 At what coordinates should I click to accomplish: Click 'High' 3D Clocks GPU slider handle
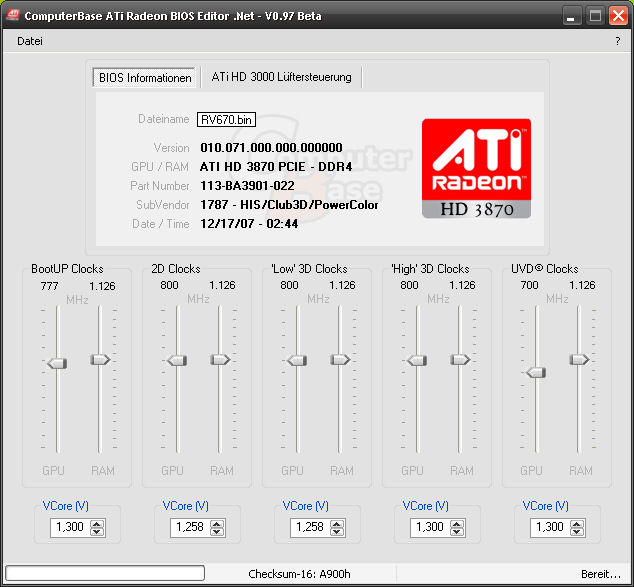click(x=417, y=360)
